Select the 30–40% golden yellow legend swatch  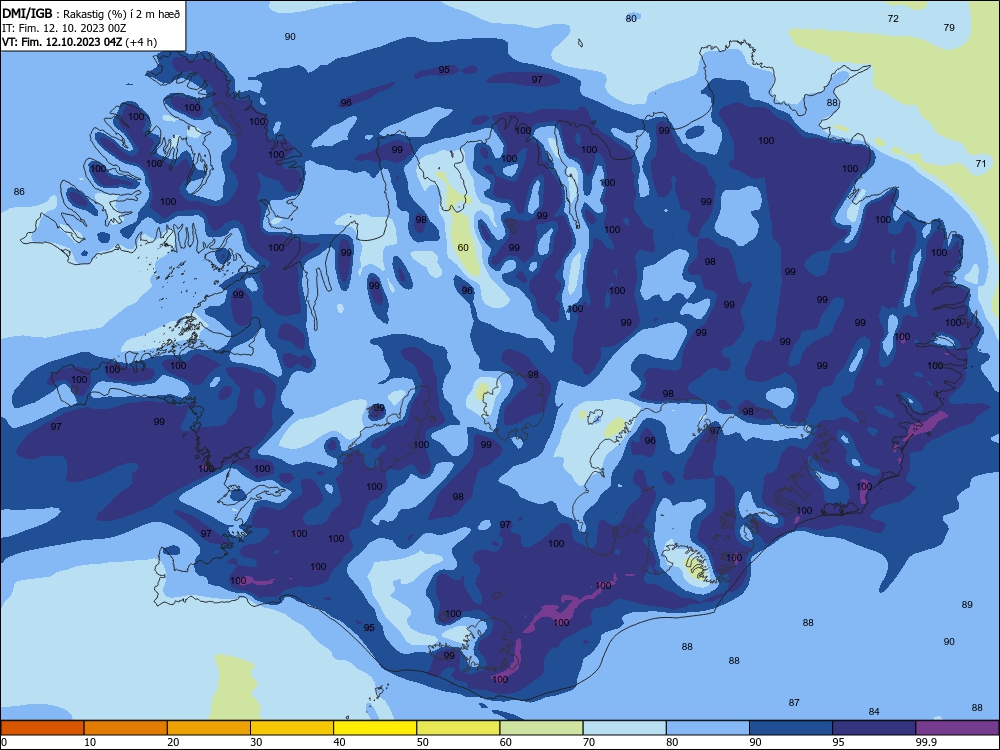tap(292, 728)
